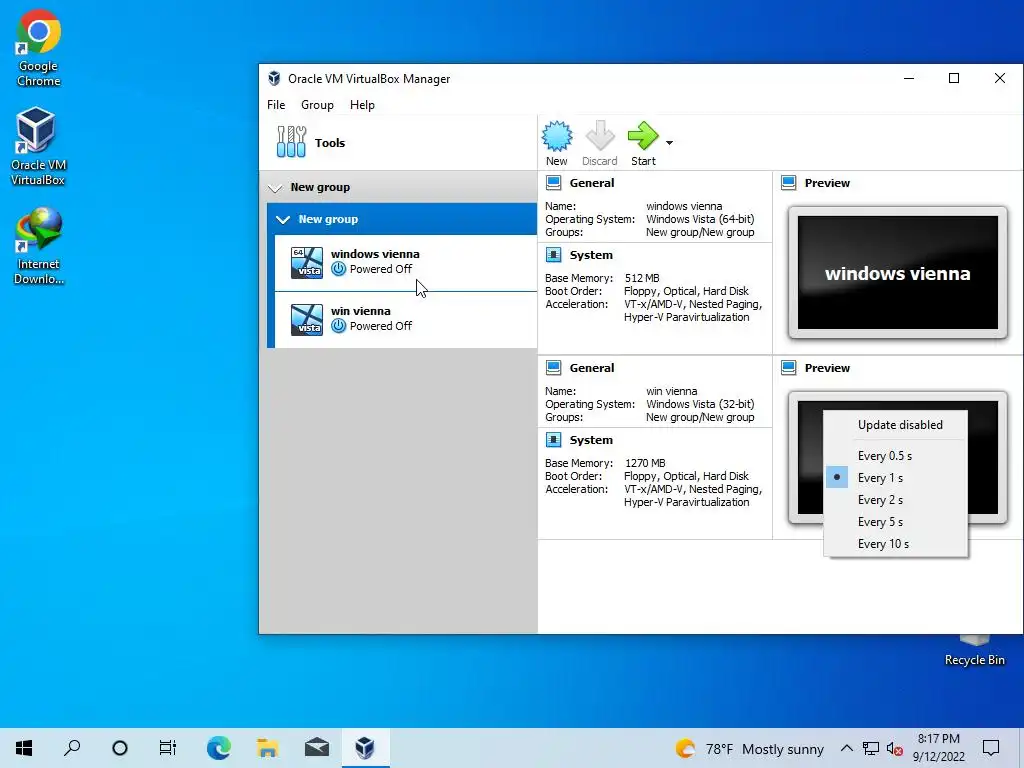Open the upper General section header link

click(x=592, y=183)
